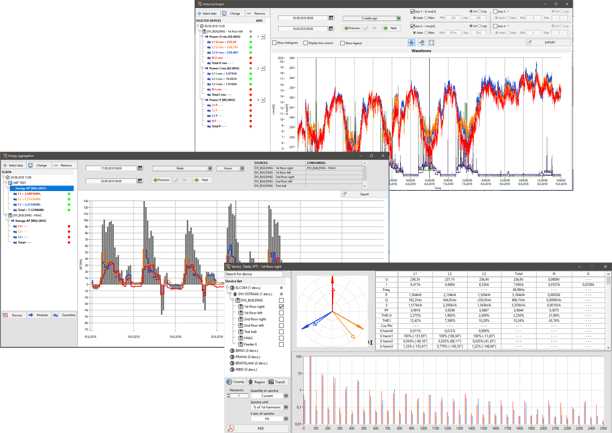Toggle Axis 1 checkbox in Historical Graphs
This screenshot has height=433, width=612.
413,12
